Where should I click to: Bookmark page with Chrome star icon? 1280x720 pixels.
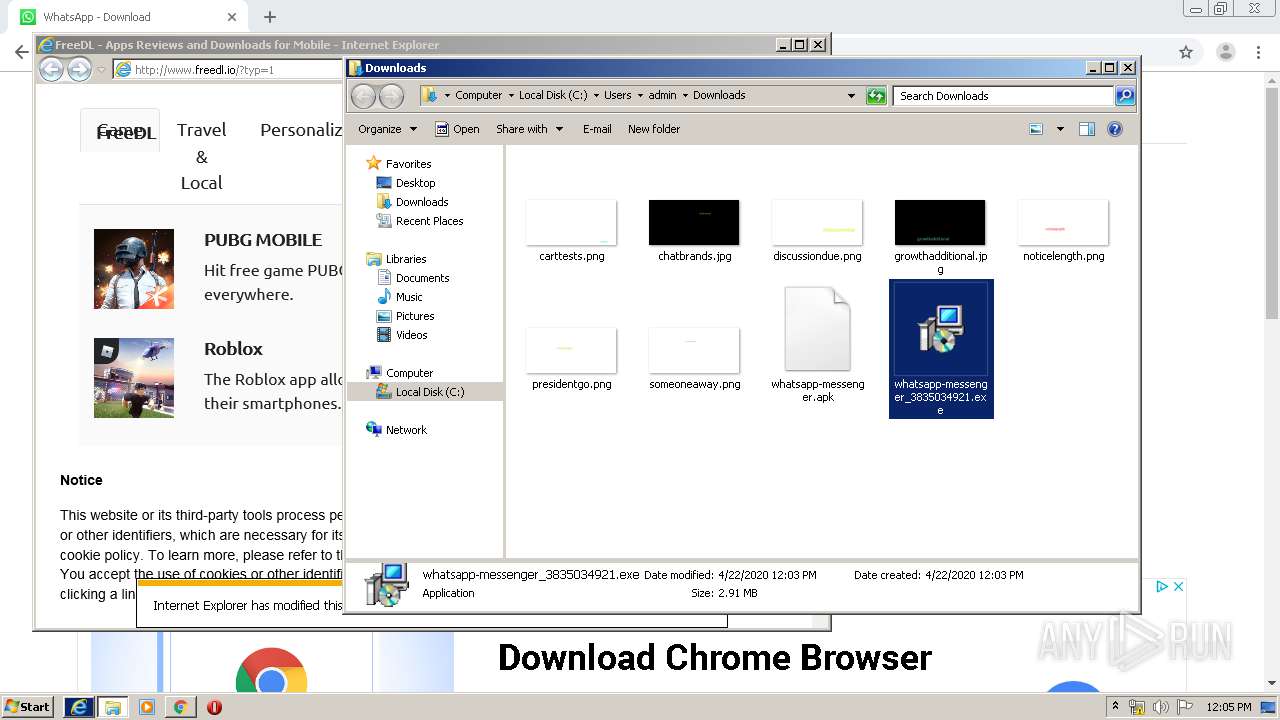1186,52
